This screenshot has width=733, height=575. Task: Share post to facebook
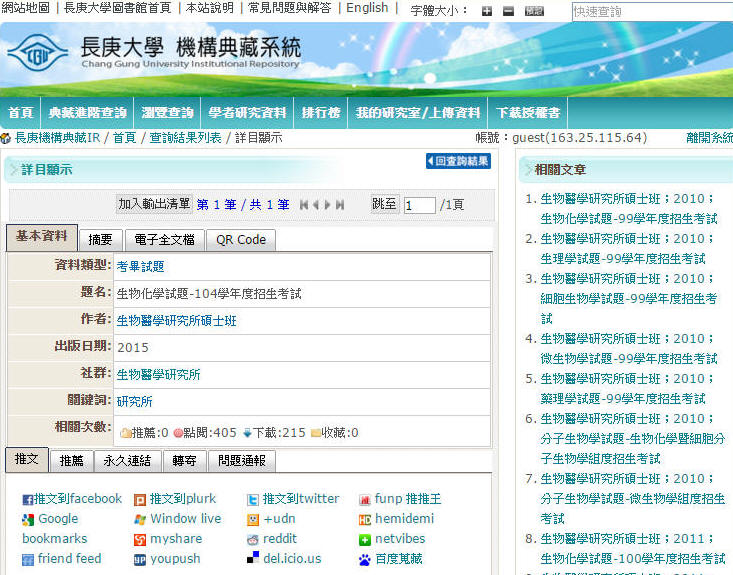click(72, 499)
